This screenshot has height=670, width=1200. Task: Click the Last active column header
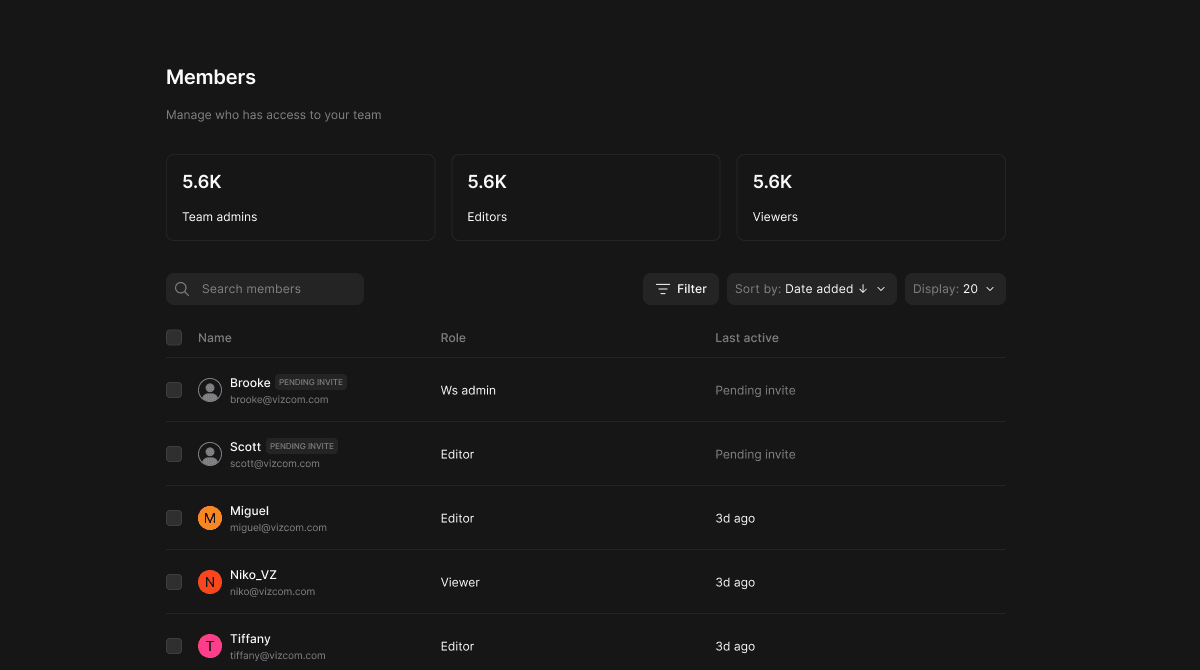tap(747, 338)
